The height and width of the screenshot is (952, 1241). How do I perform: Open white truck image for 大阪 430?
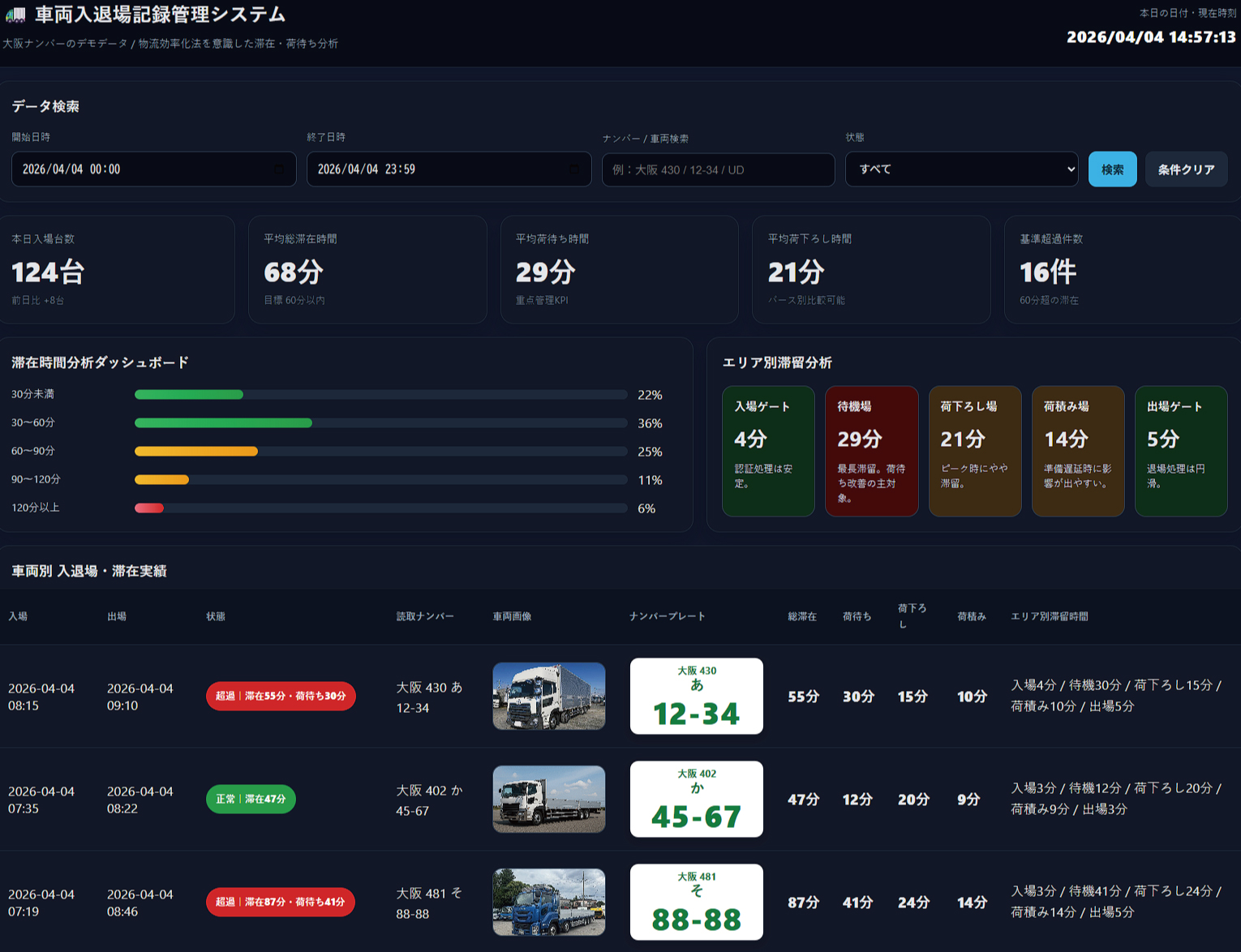(549, 697)
